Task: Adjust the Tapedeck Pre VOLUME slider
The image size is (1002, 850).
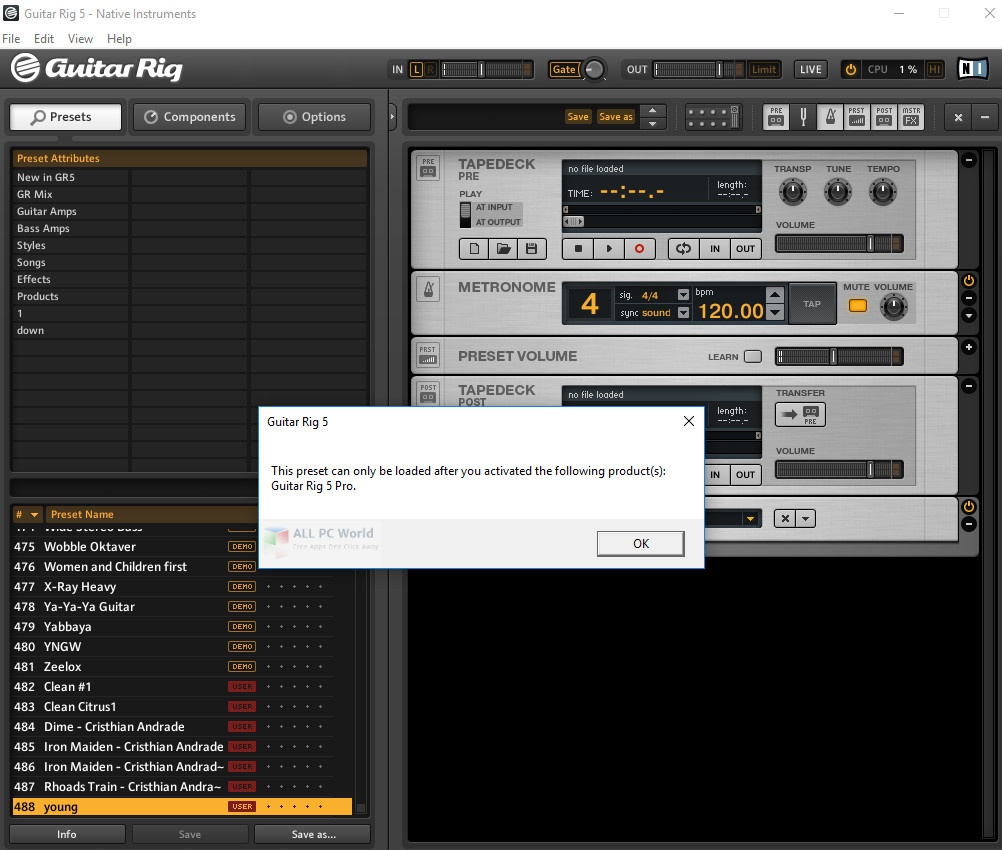Action: click(839, 243)
